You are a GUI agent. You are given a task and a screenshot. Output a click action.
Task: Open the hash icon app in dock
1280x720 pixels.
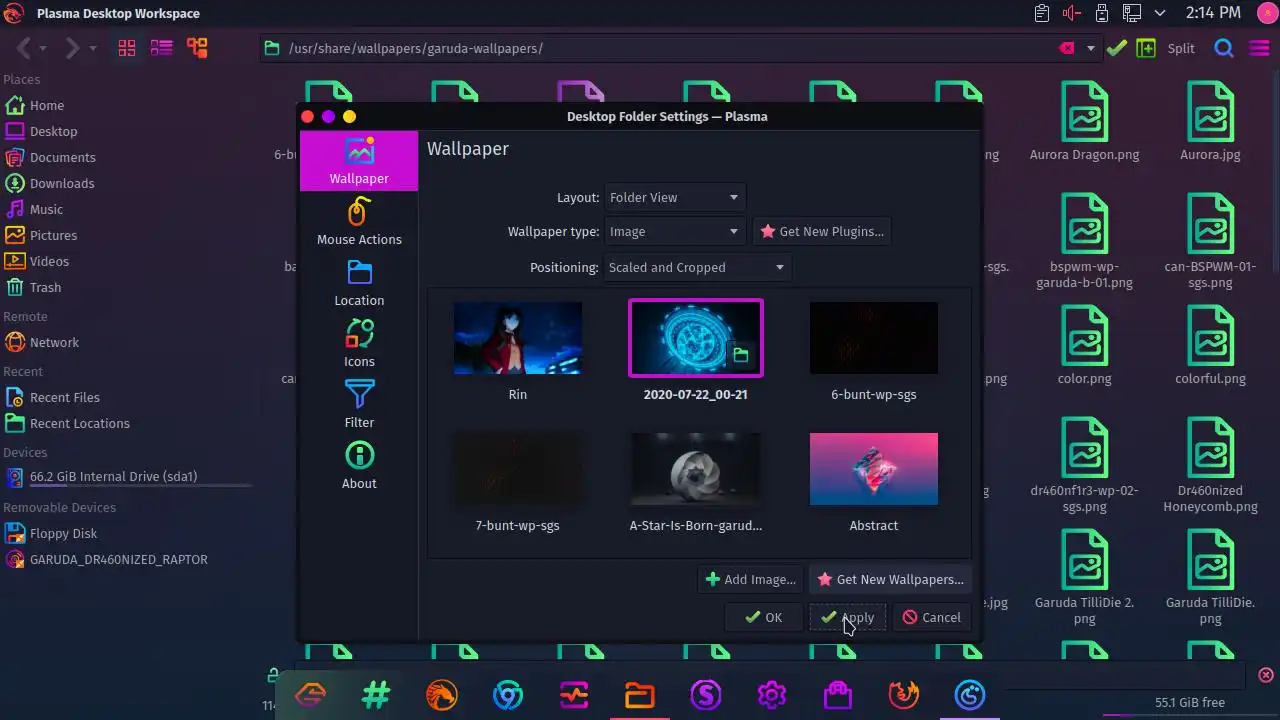coord(376,695)
